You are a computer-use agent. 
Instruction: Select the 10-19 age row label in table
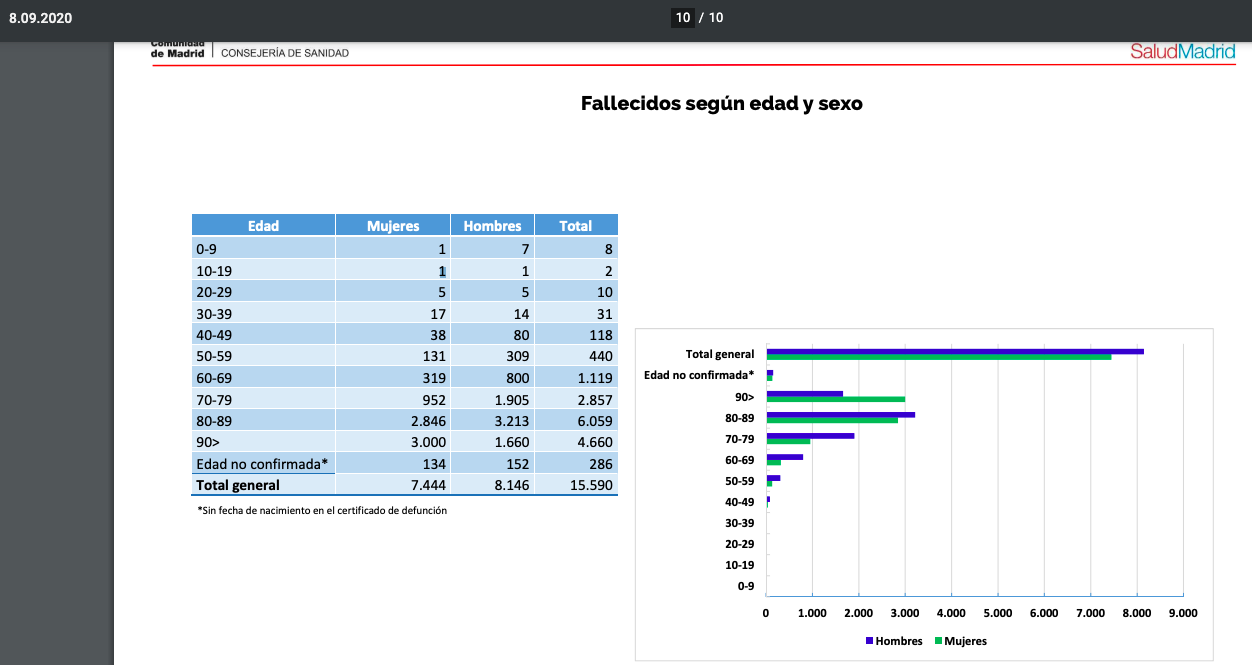[x=213, y=270]
